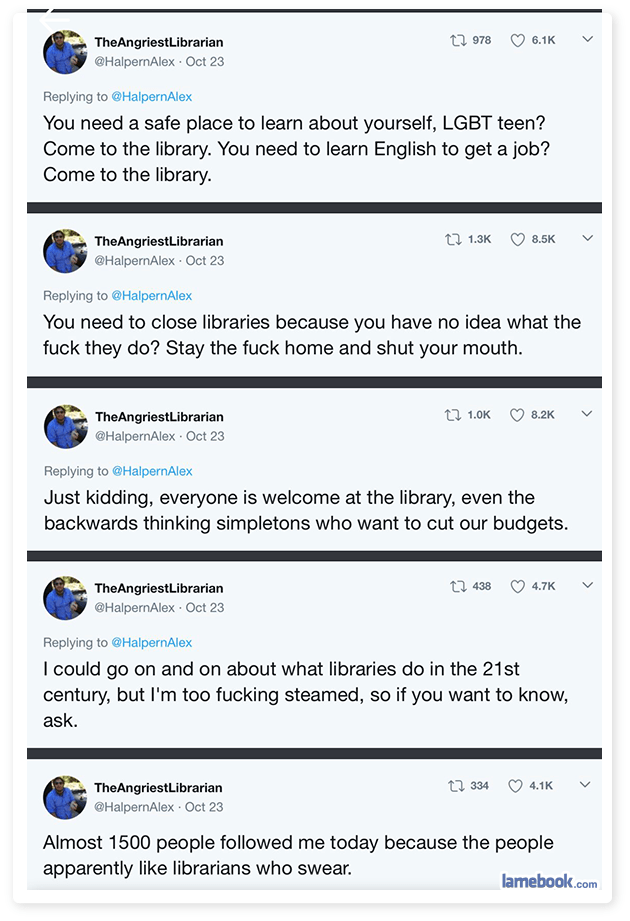Like the tweet with 4.1K likes
Image resolution: width=630 pixels, height=921 pixels.
pos(516,786)
